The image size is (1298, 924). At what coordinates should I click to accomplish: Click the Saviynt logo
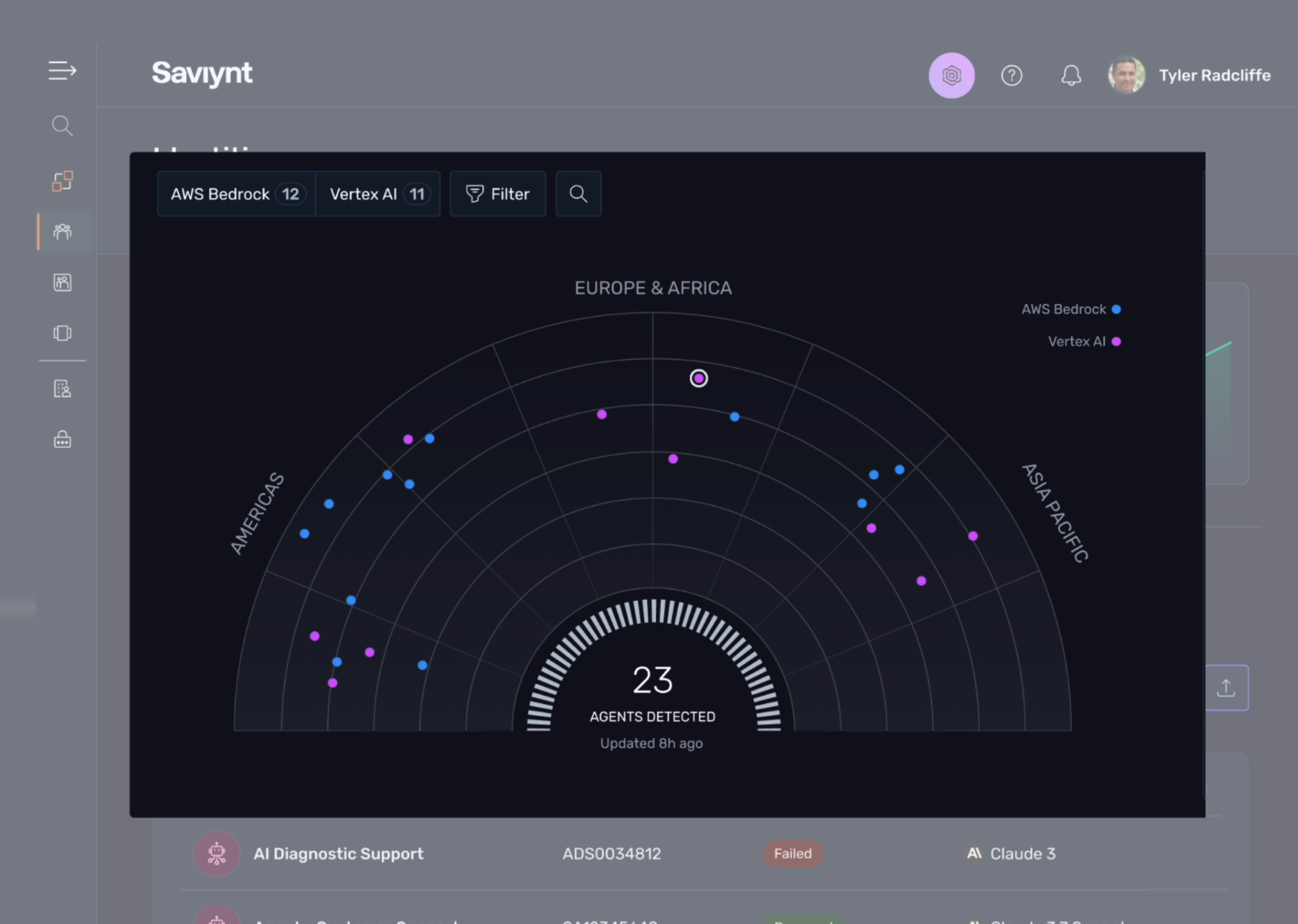(x=202, y=74)
